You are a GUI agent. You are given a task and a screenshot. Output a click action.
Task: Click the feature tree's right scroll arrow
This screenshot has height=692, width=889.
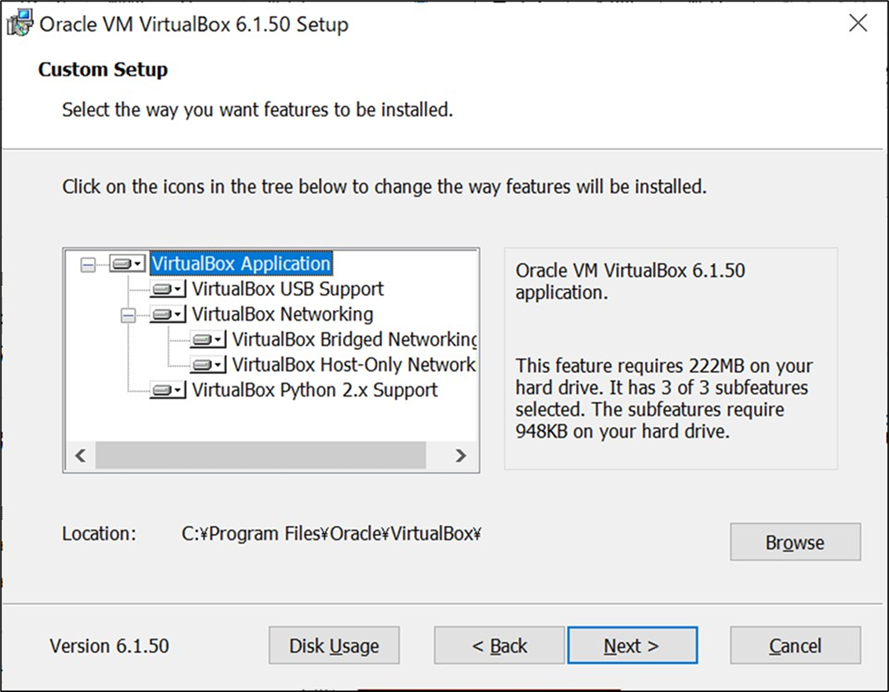click(x=460, y=456)
